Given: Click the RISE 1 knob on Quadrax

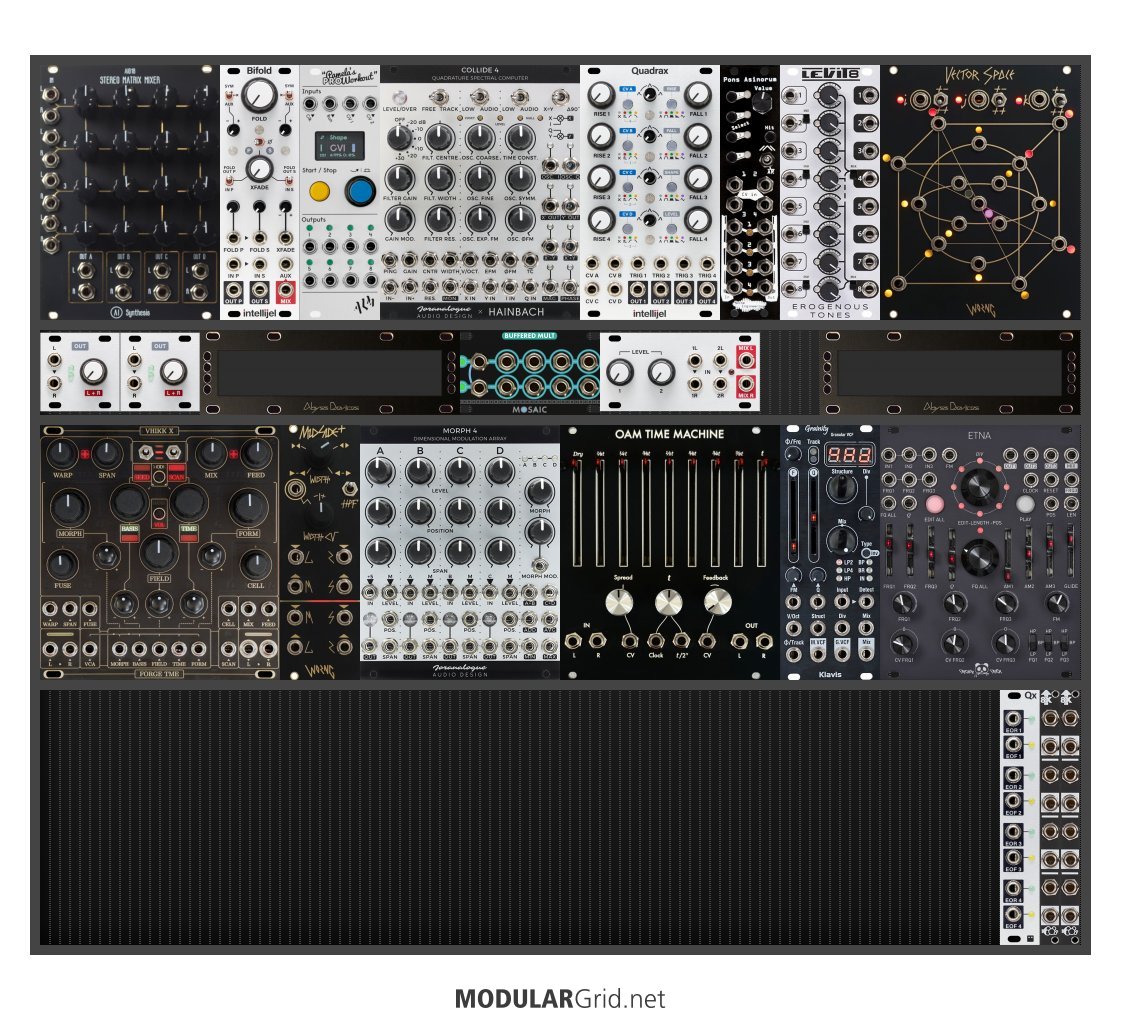Looking at the screenshot, I should click(x=601, y=95).
